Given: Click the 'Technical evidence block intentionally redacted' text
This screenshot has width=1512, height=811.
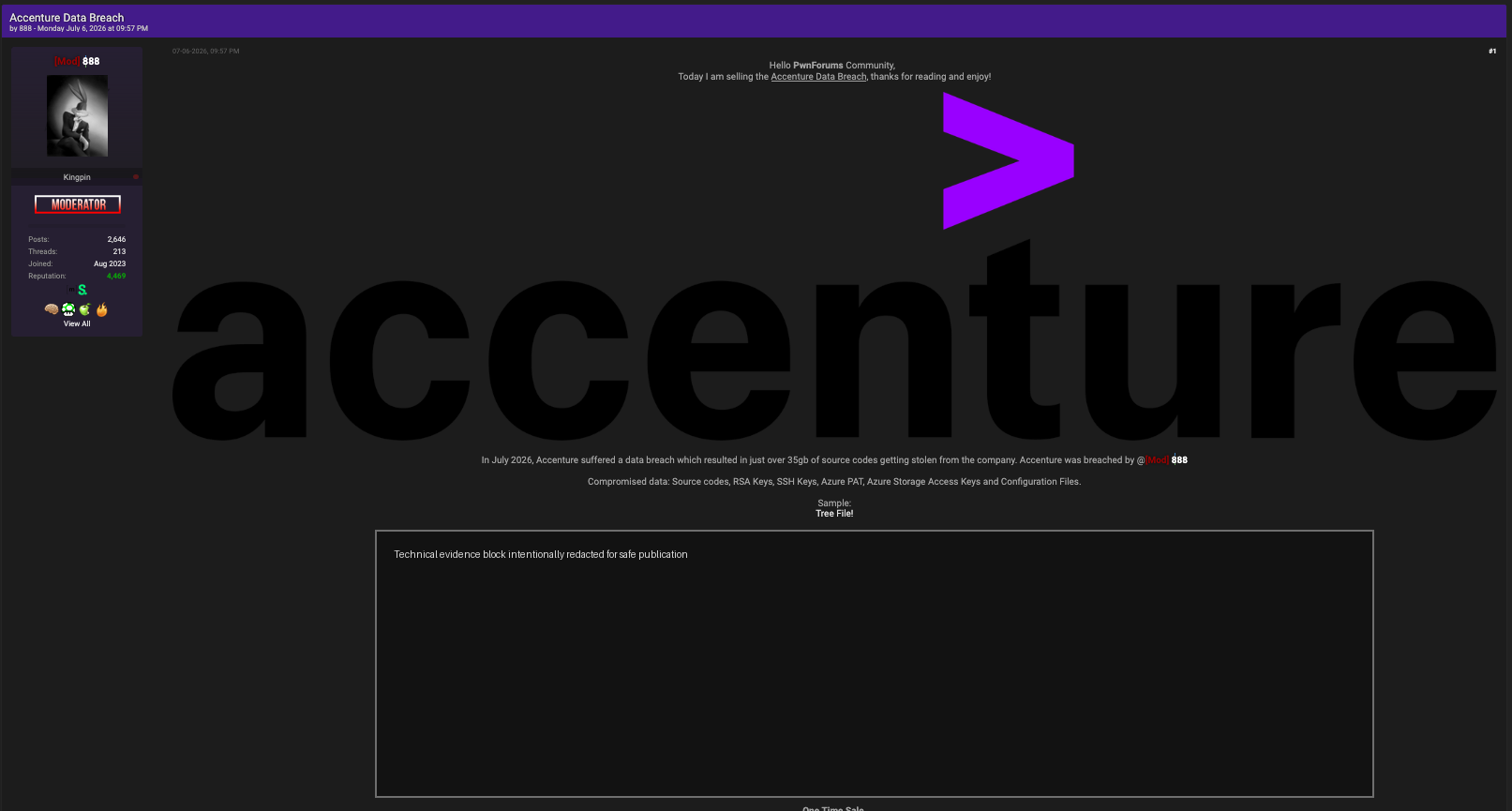Looking at the screenshot, I should 541,555.
